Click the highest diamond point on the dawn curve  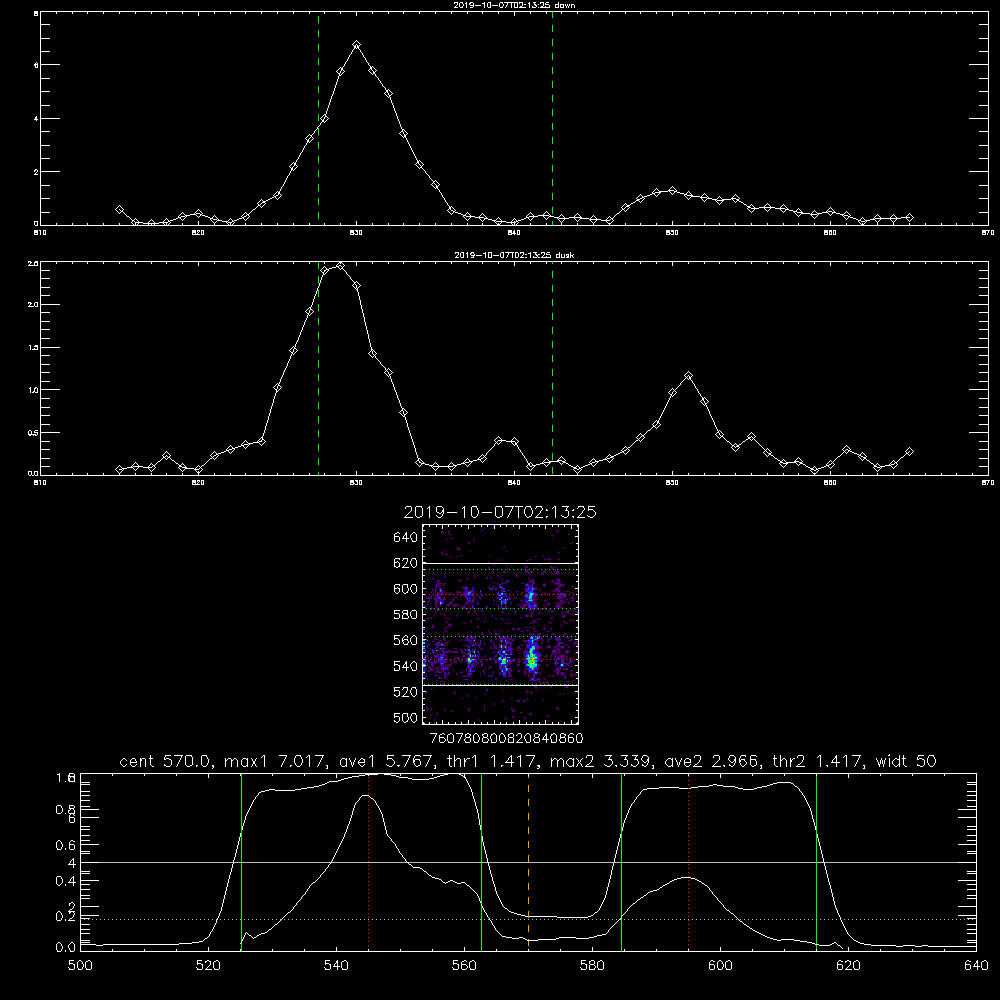tap(357, 45)
